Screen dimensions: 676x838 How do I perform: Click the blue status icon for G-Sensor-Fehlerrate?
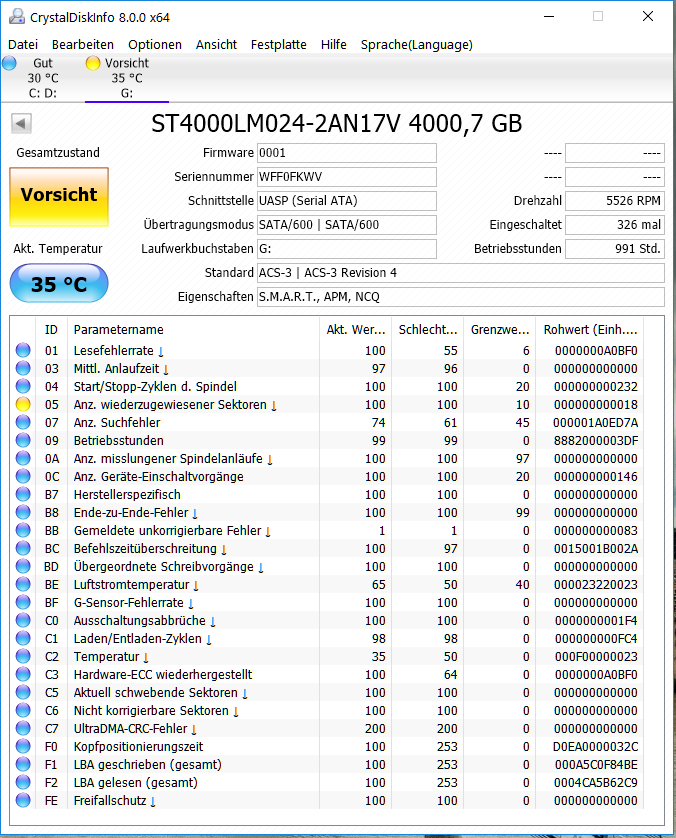[x=23, y=602]
